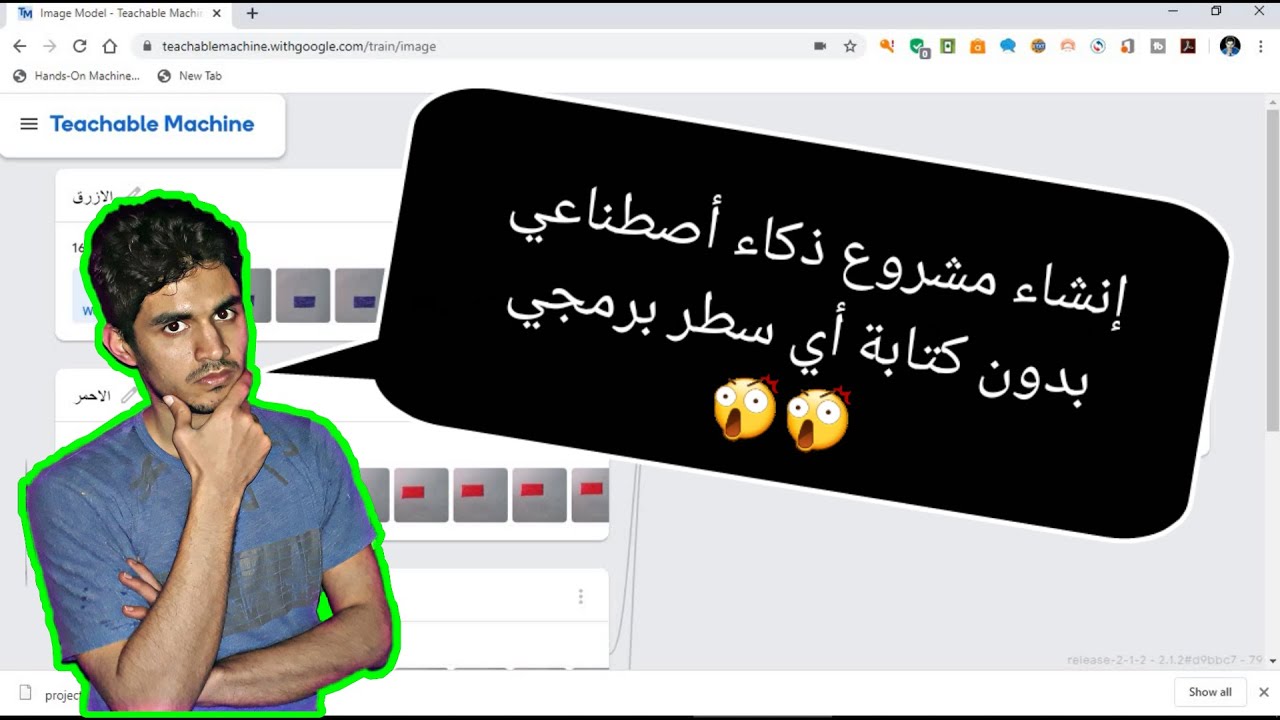Open the blue and red circular arrows extension
The height and width of the screenshot is (720, 1280).
tap(1098, 46)
